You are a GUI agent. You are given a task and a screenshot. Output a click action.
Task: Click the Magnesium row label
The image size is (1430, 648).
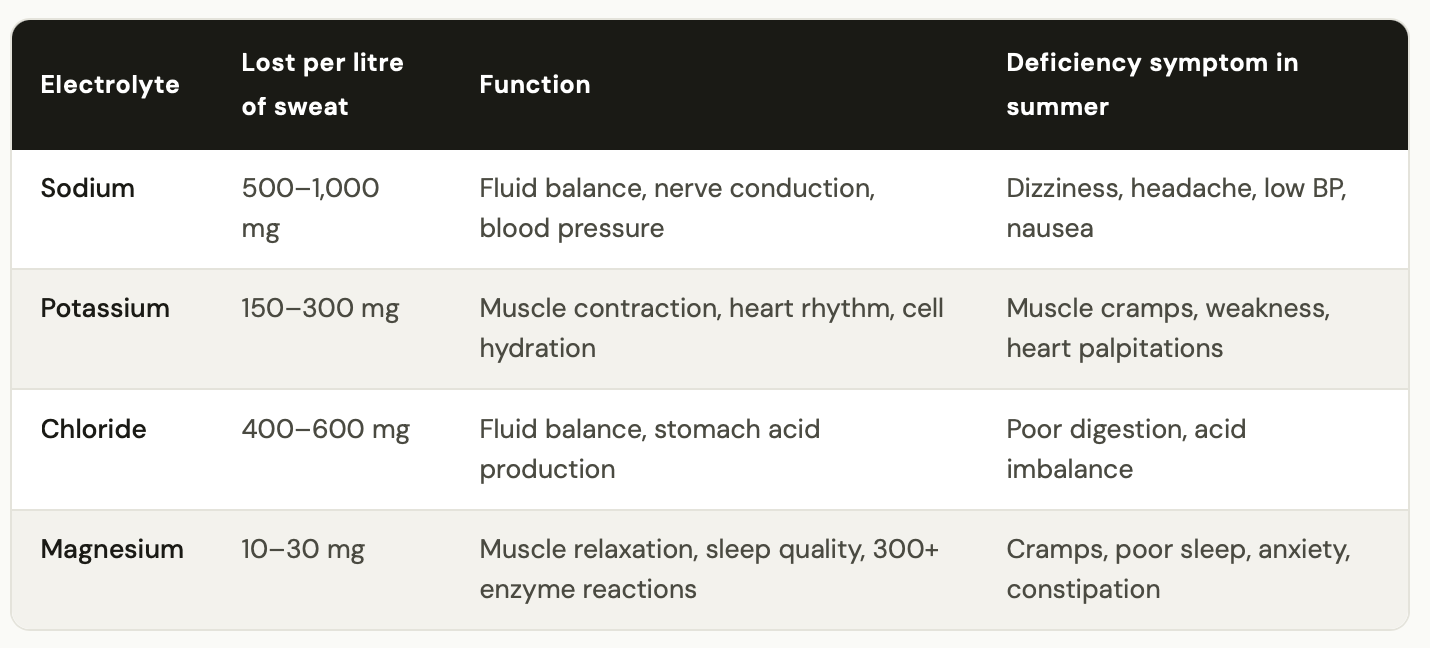[112, 549]
